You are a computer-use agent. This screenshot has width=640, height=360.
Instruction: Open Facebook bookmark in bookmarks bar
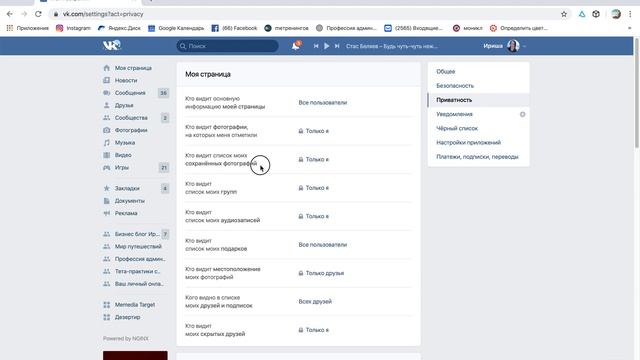[234, 28]
